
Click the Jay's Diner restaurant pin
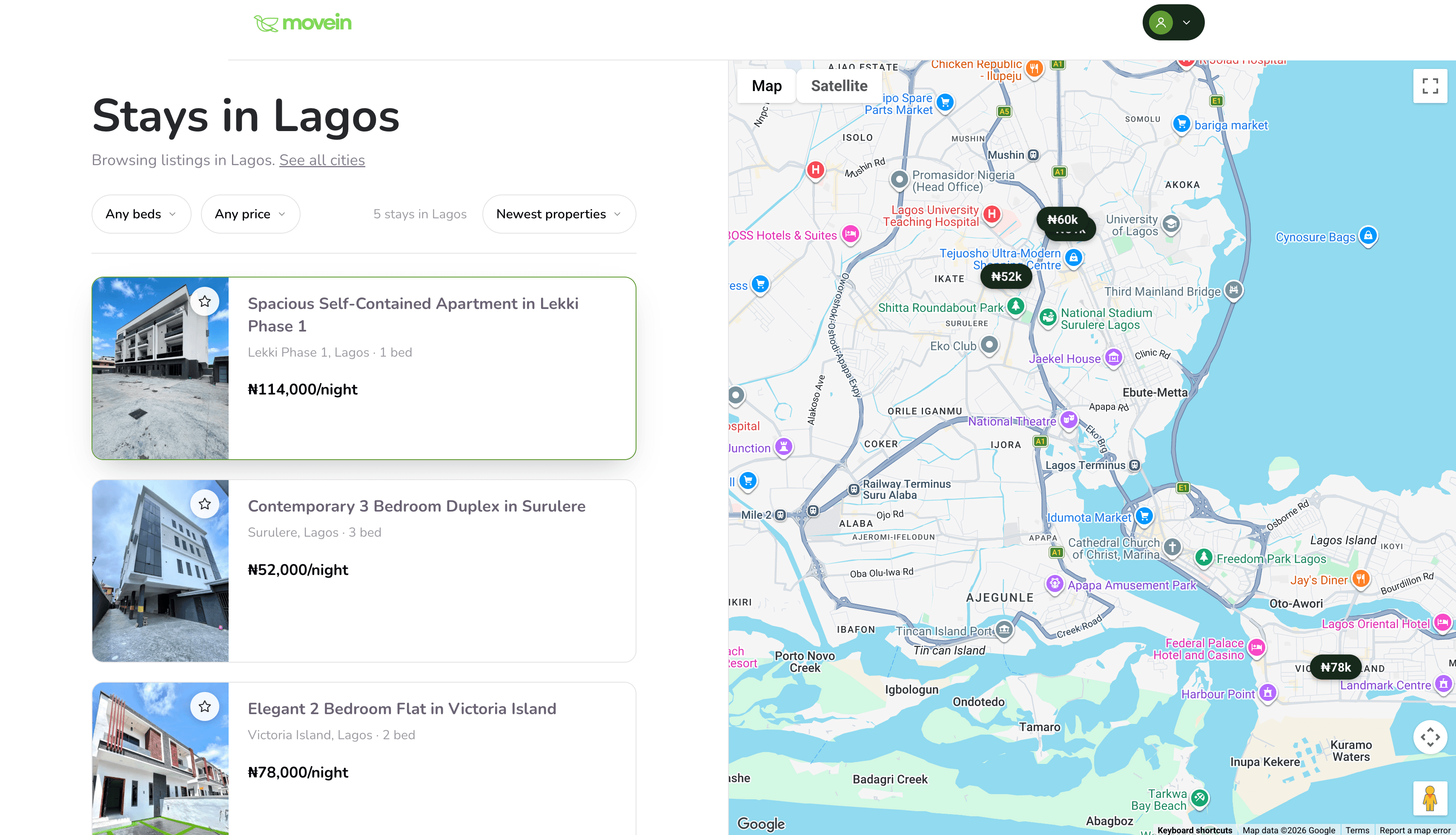coord(1361,579)
